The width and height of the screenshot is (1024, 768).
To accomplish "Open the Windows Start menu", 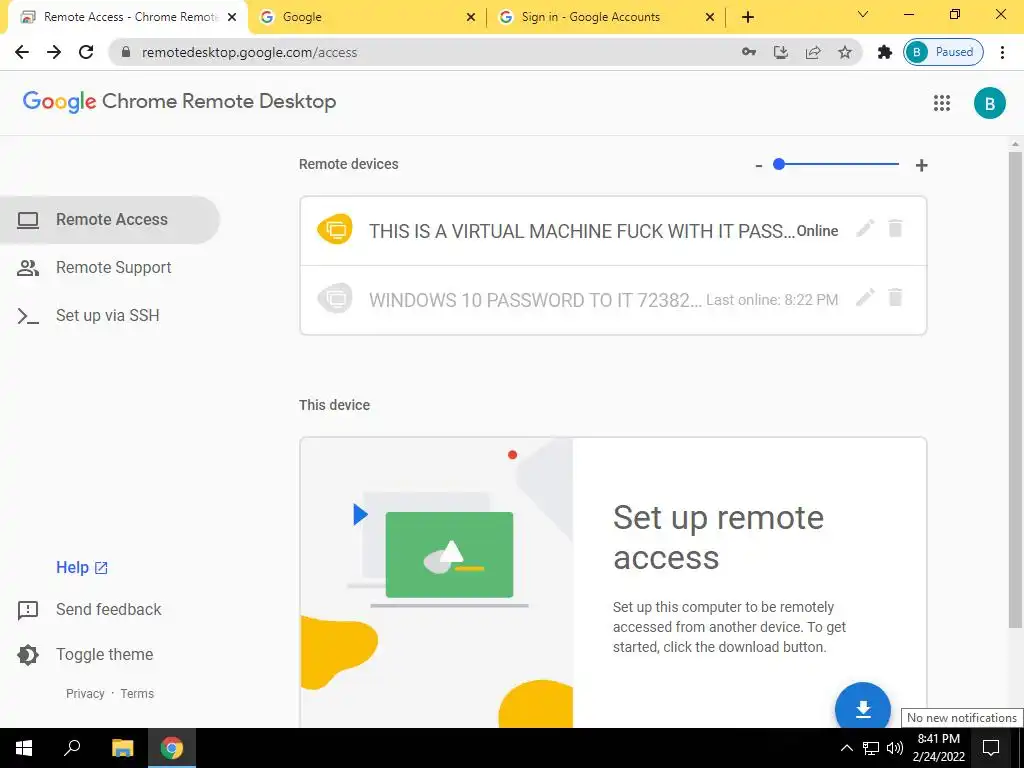I will tap(24, 748).
